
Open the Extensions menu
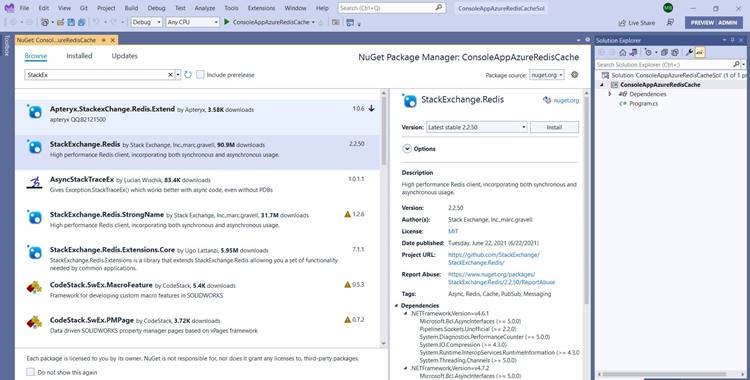[261, 8]
